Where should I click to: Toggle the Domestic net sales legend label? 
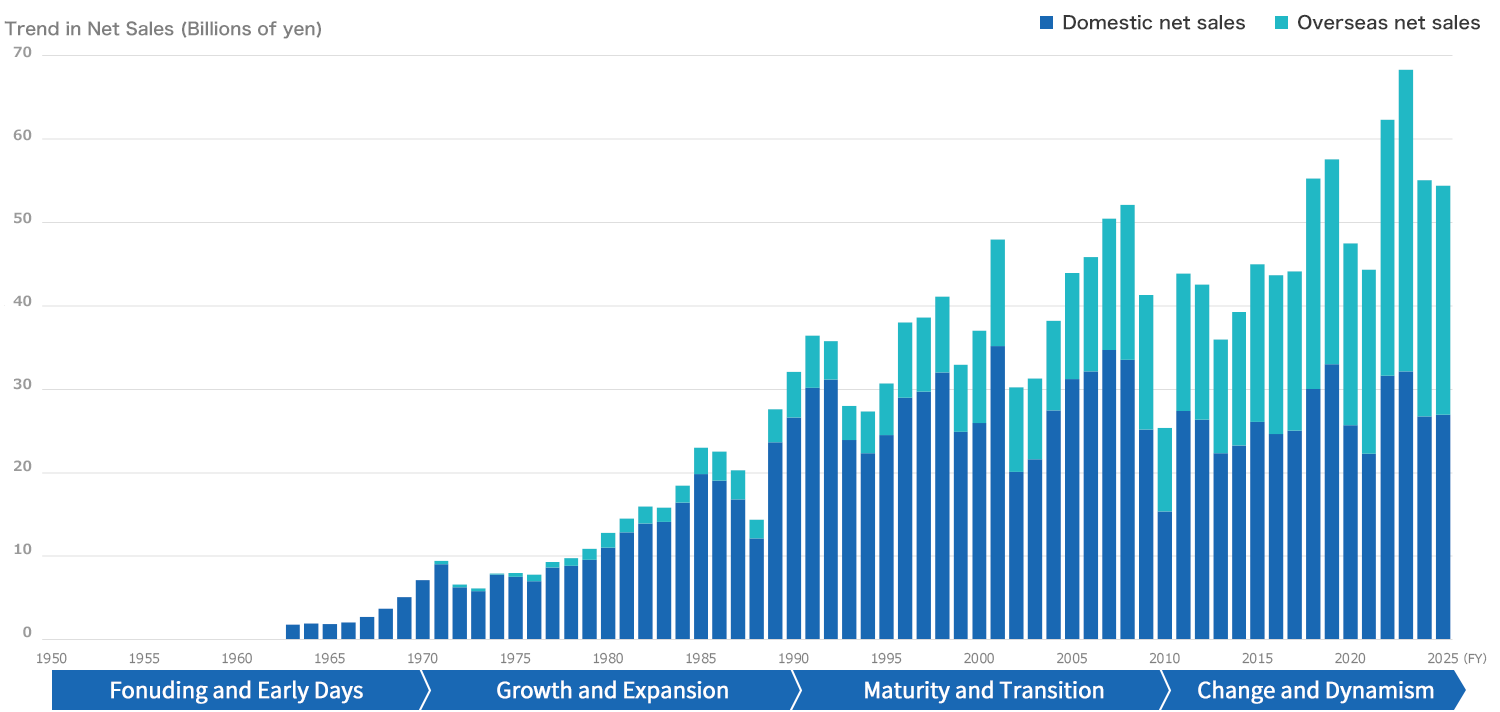(x=1153, y=23)
